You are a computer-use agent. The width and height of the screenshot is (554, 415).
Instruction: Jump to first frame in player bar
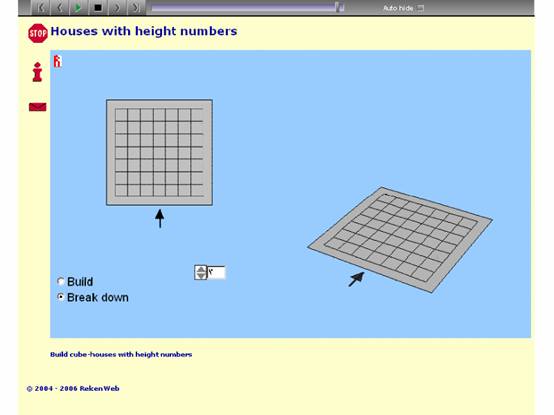[41, 7]
